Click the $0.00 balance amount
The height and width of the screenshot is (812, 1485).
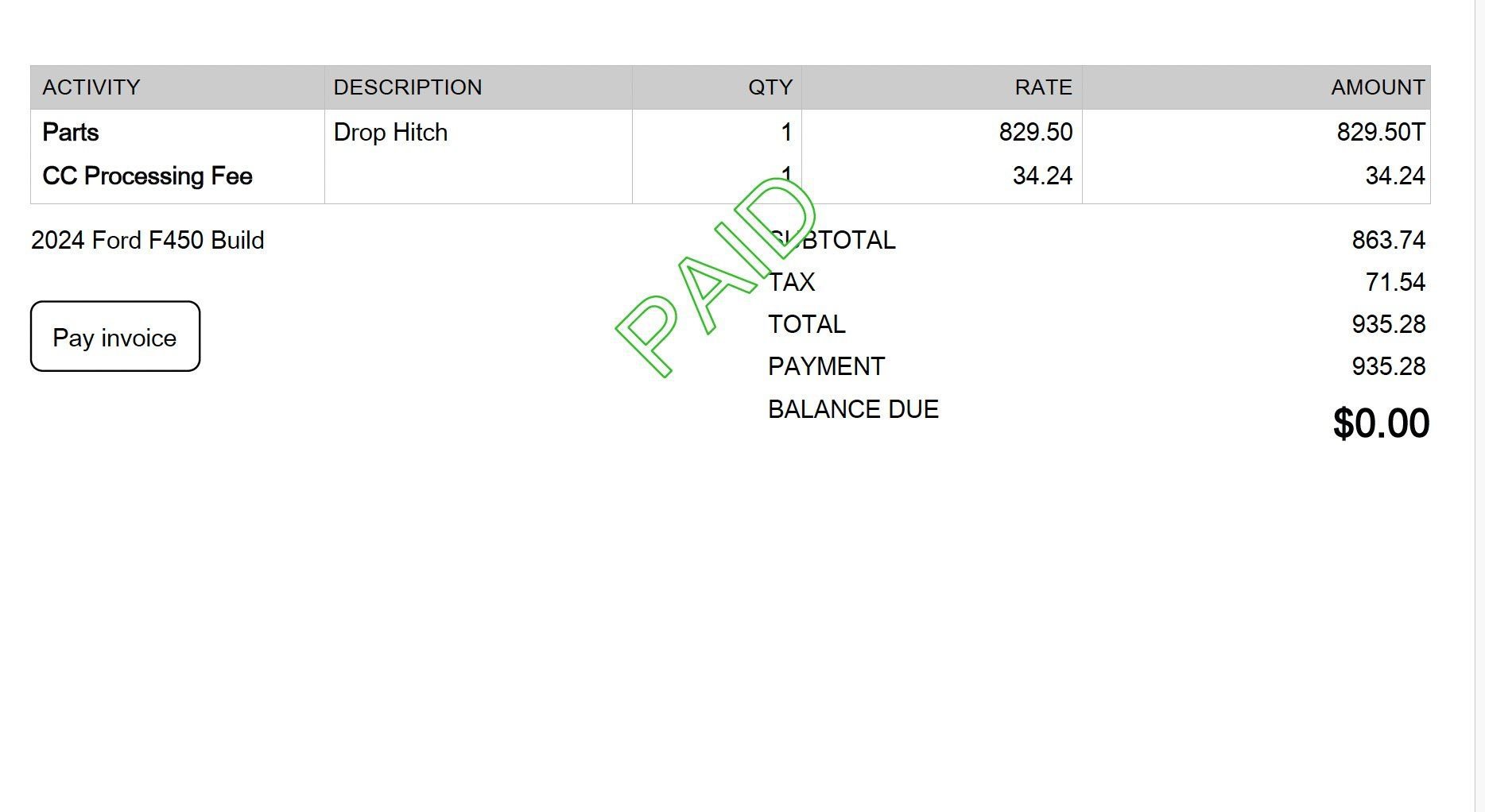1381,423
